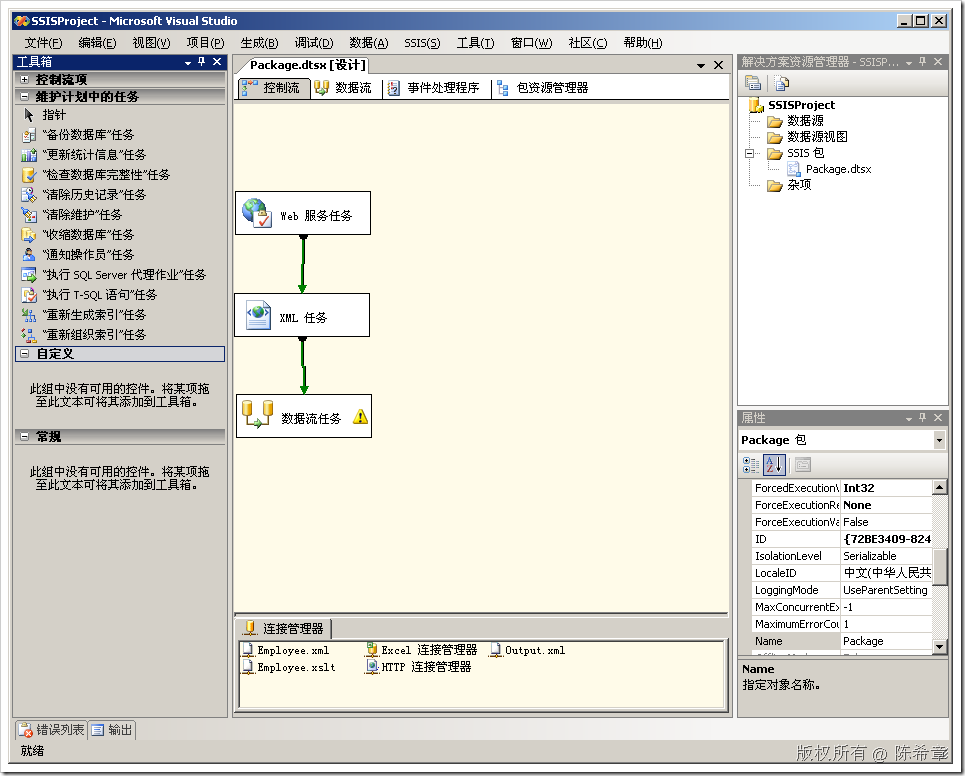Click the Back Up Database task icon

click(28, 135)
